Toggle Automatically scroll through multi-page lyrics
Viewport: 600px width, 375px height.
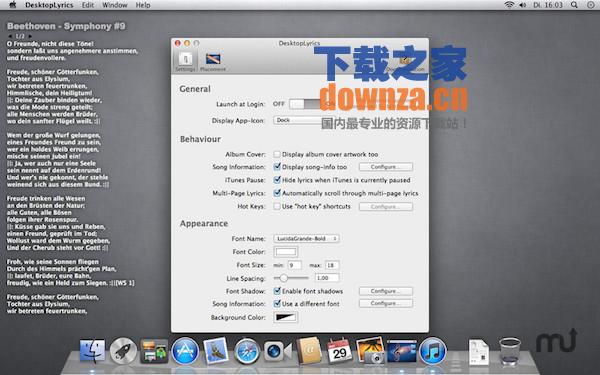tap(277, 193)
